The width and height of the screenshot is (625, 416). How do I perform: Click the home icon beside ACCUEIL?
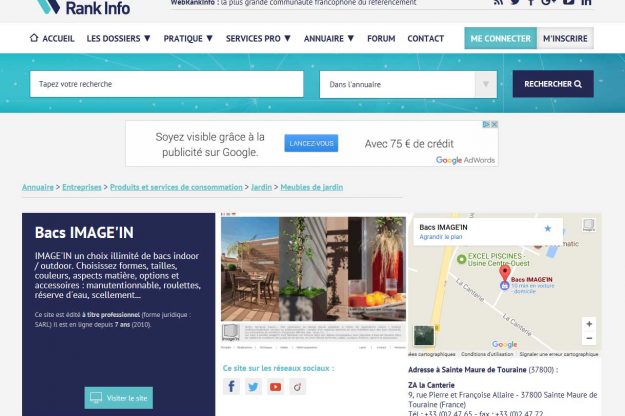pyautogui.click(x=34, y=39)
